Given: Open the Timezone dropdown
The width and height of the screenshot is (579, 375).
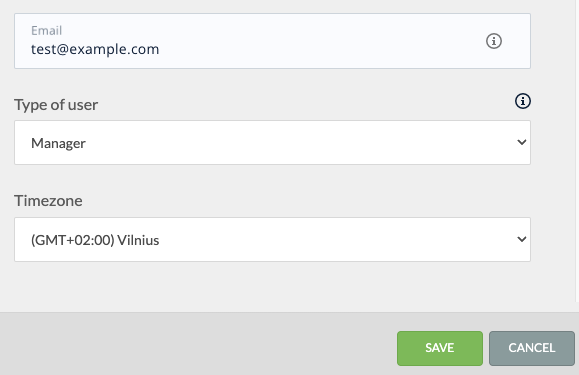Looking at the screenshot, I should tap(273, 240).
